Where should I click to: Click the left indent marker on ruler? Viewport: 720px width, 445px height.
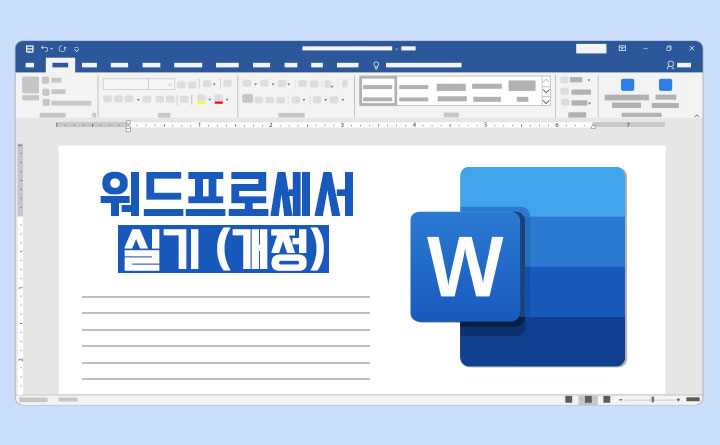point(128,125)
